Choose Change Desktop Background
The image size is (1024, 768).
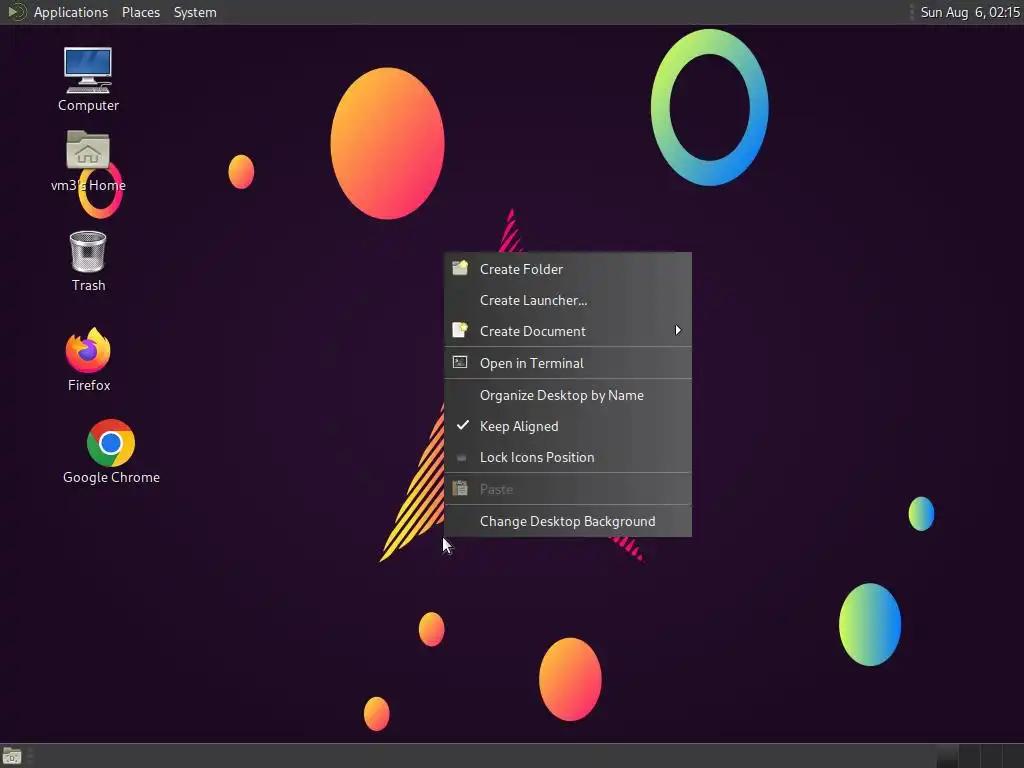pyautogui.click(x=568, y=521)
